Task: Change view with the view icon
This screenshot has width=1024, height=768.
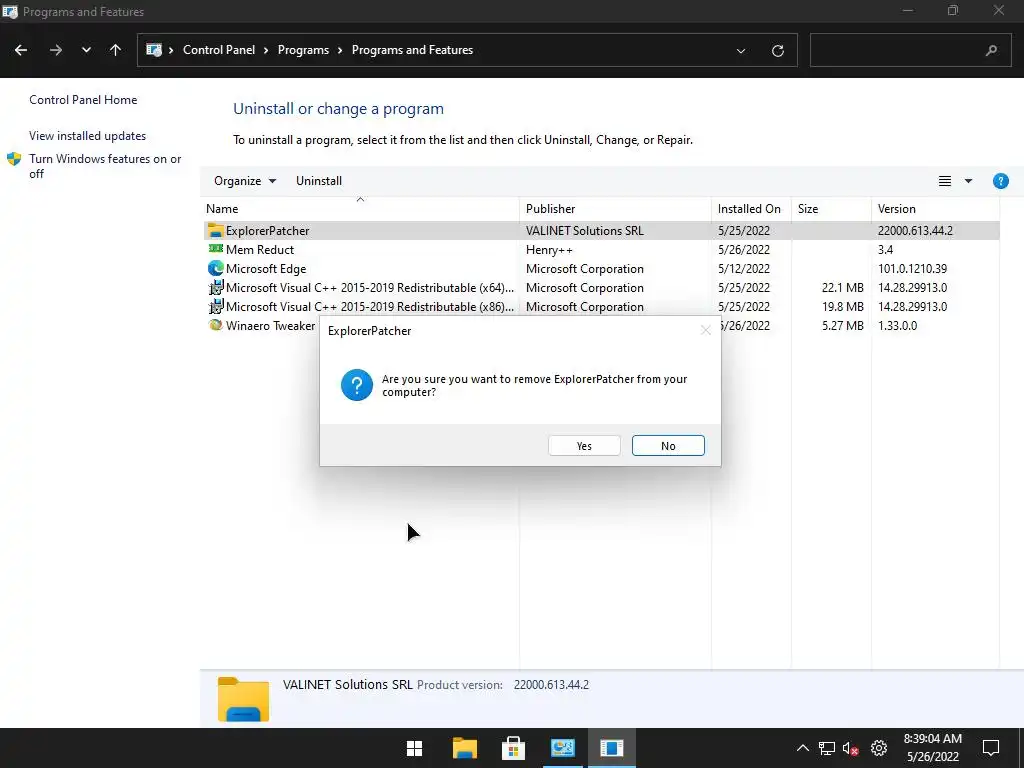Action: click(944, 181)
